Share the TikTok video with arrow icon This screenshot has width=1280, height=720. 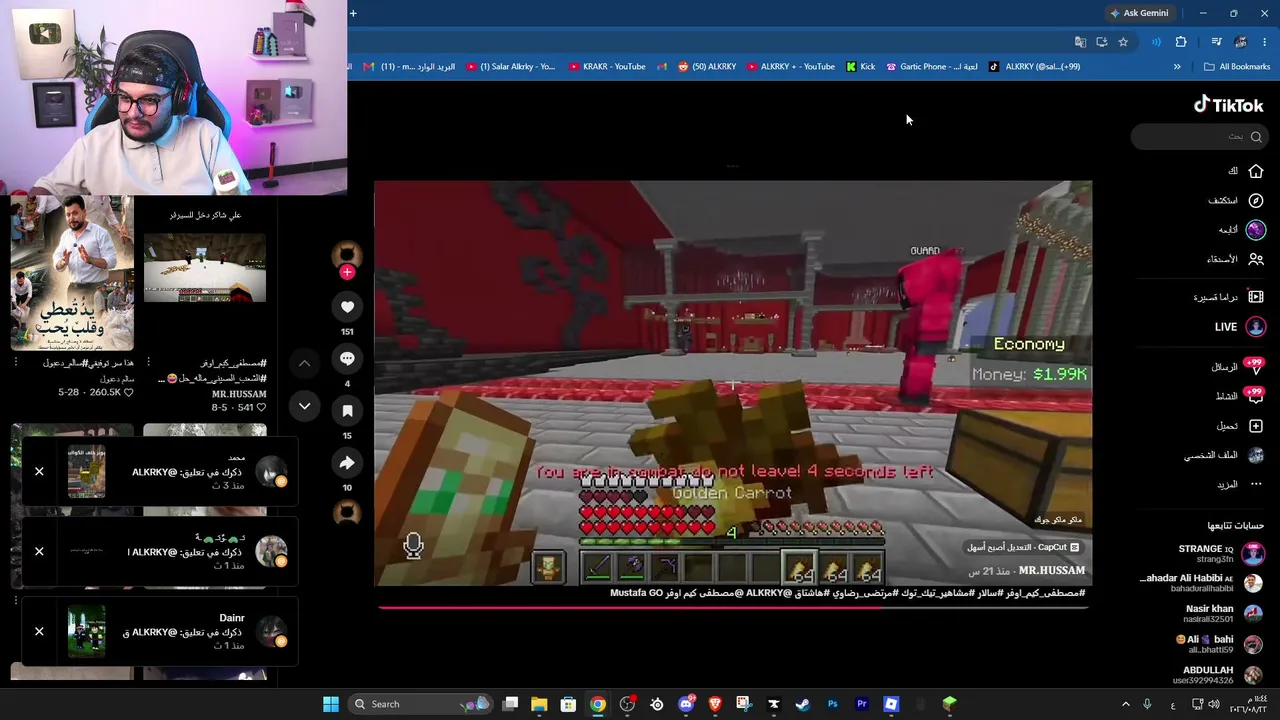(347, 463)
